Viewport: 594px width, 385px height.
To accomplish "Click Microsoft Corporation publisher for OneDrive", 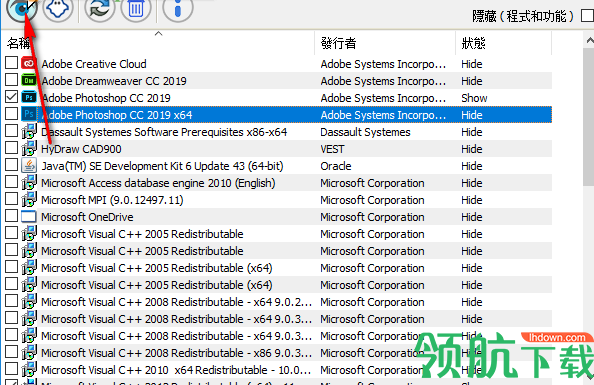I will pos(372,217).
